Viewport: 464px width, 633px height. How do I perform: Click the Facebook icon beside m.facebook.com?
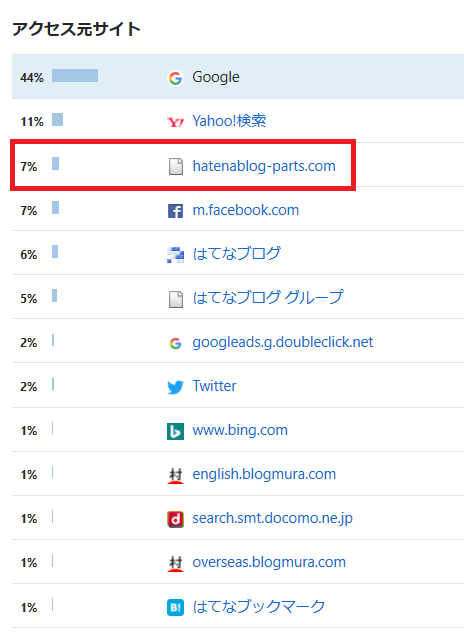point(175,211)
